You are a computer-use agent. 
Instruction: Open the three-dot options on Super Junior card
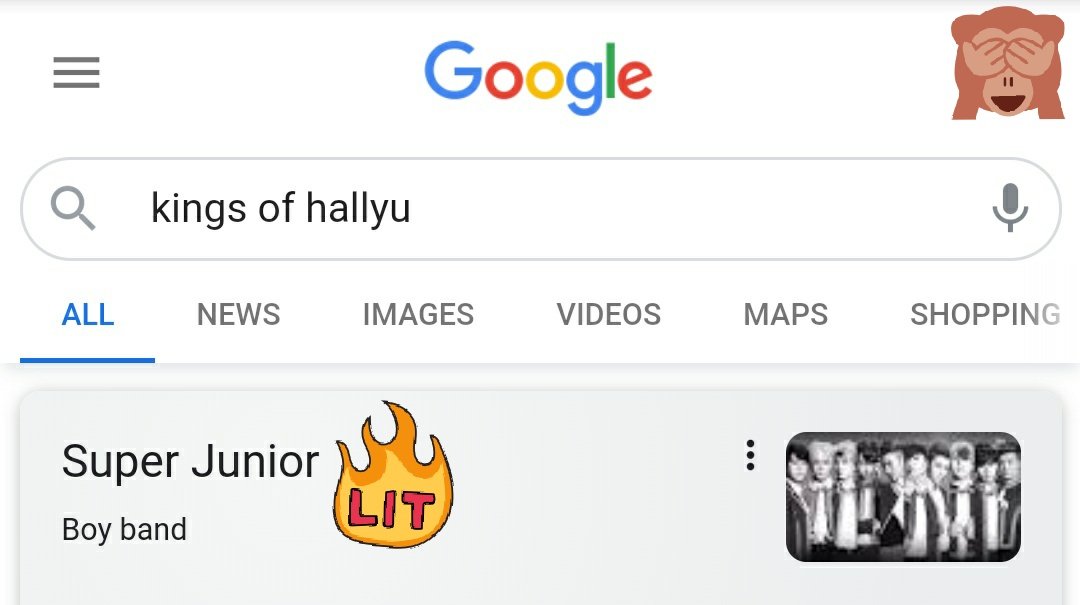(750, 455)
